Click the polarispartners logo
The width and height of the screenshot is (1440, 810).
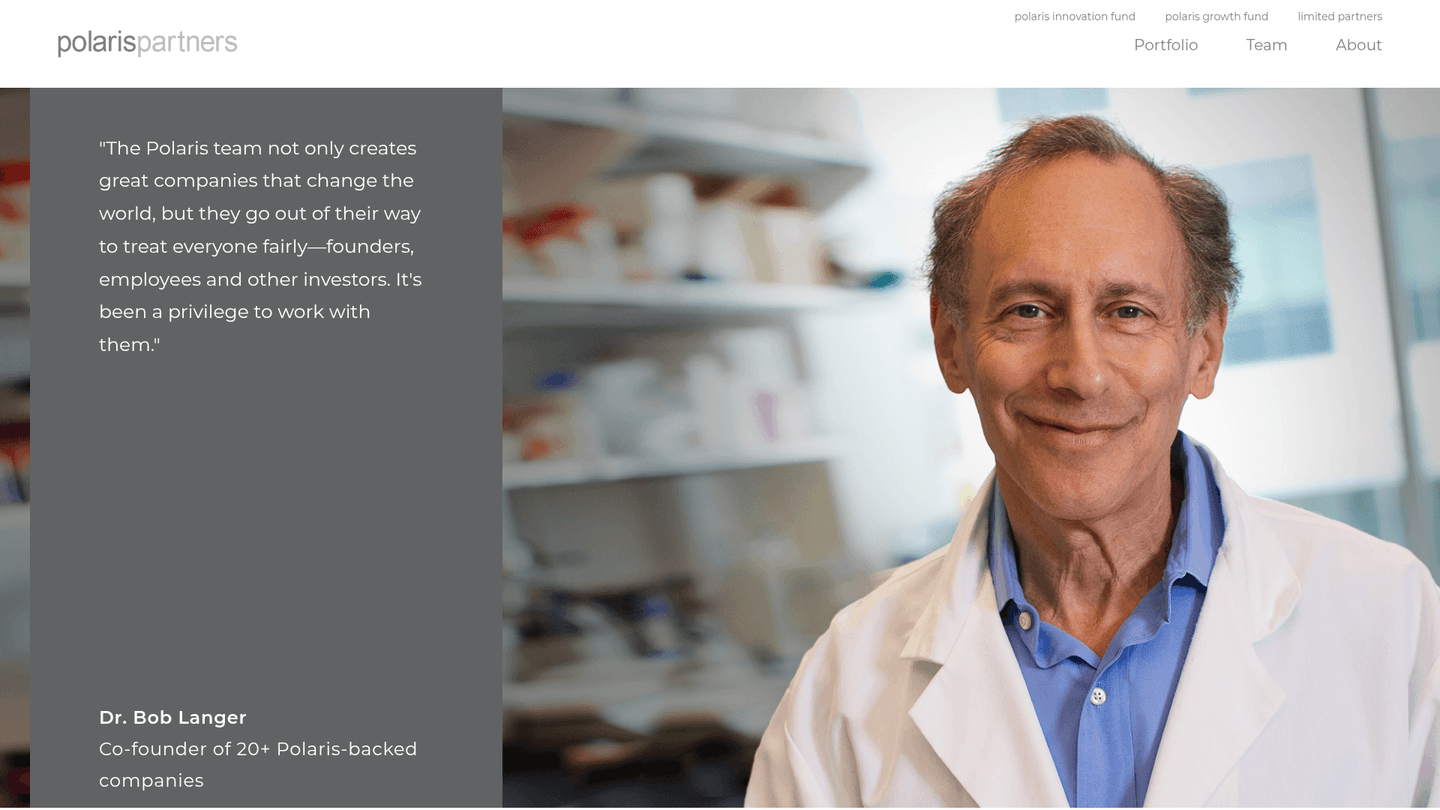coord(147,43)
